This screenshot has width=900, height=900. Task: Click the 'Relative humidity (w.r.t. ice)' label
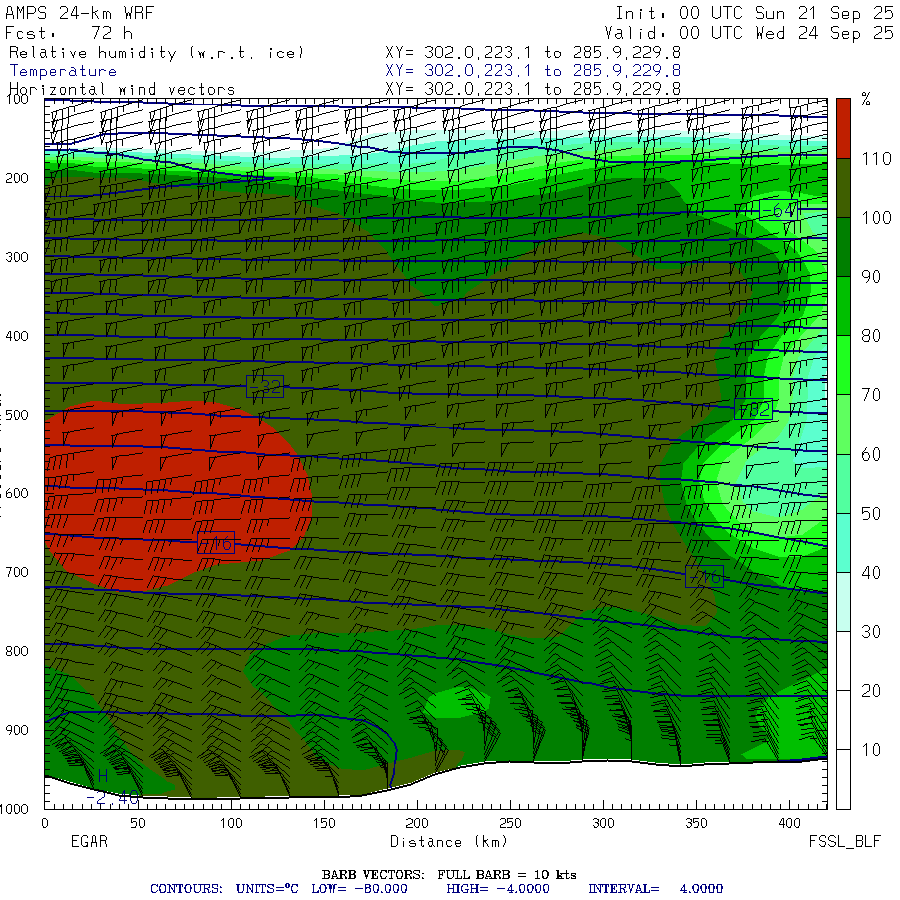tap(156, 53)
